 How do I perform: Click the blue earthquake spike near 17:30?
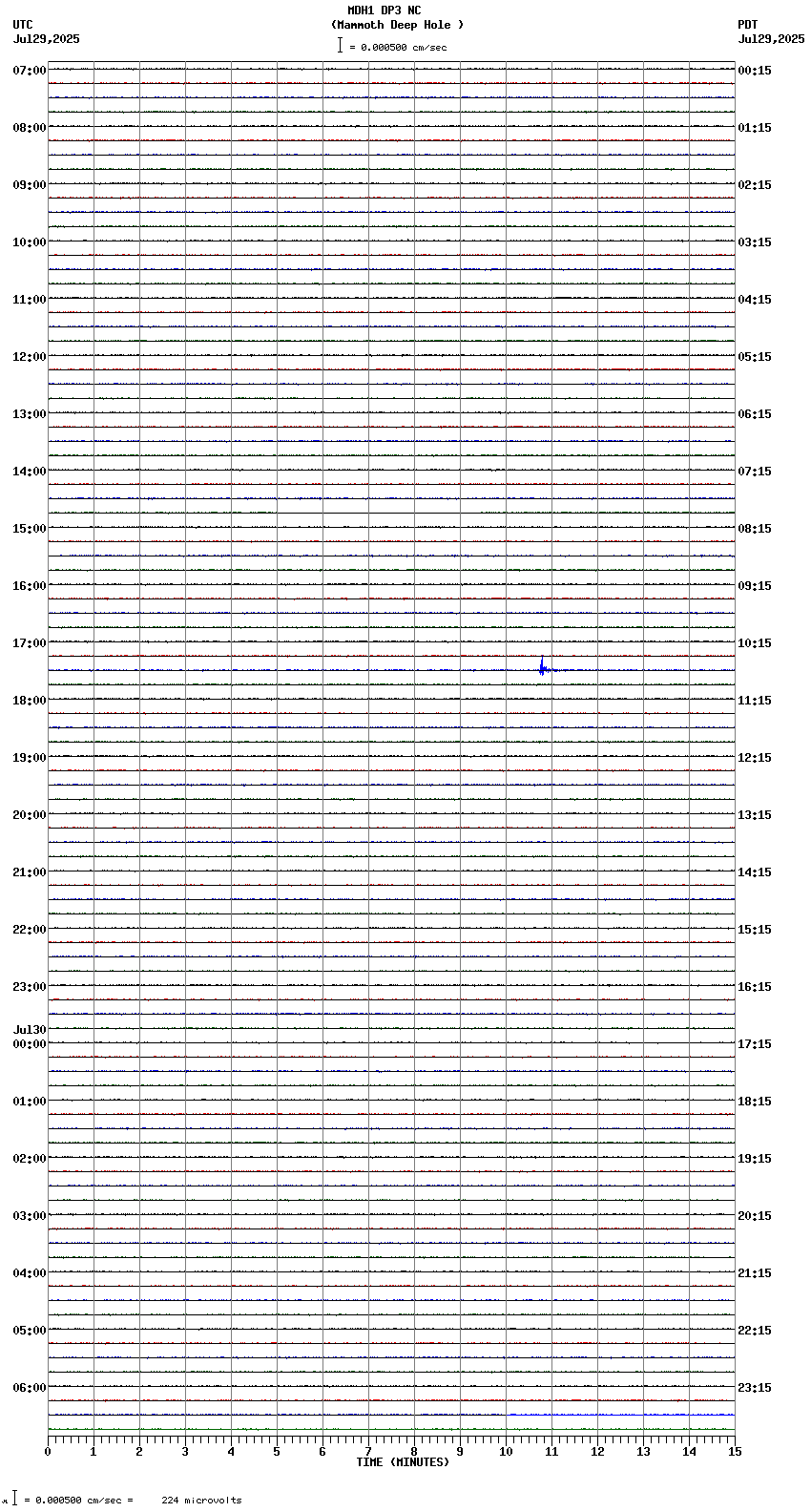(x=542, y=666)
